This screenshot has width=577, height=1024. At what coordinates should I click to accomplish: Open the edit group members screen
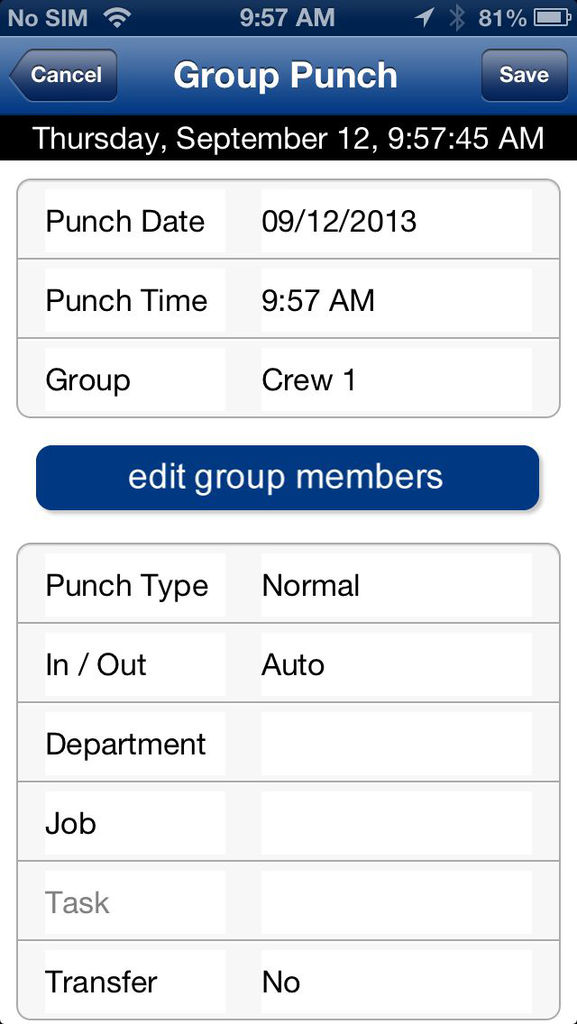287,477
